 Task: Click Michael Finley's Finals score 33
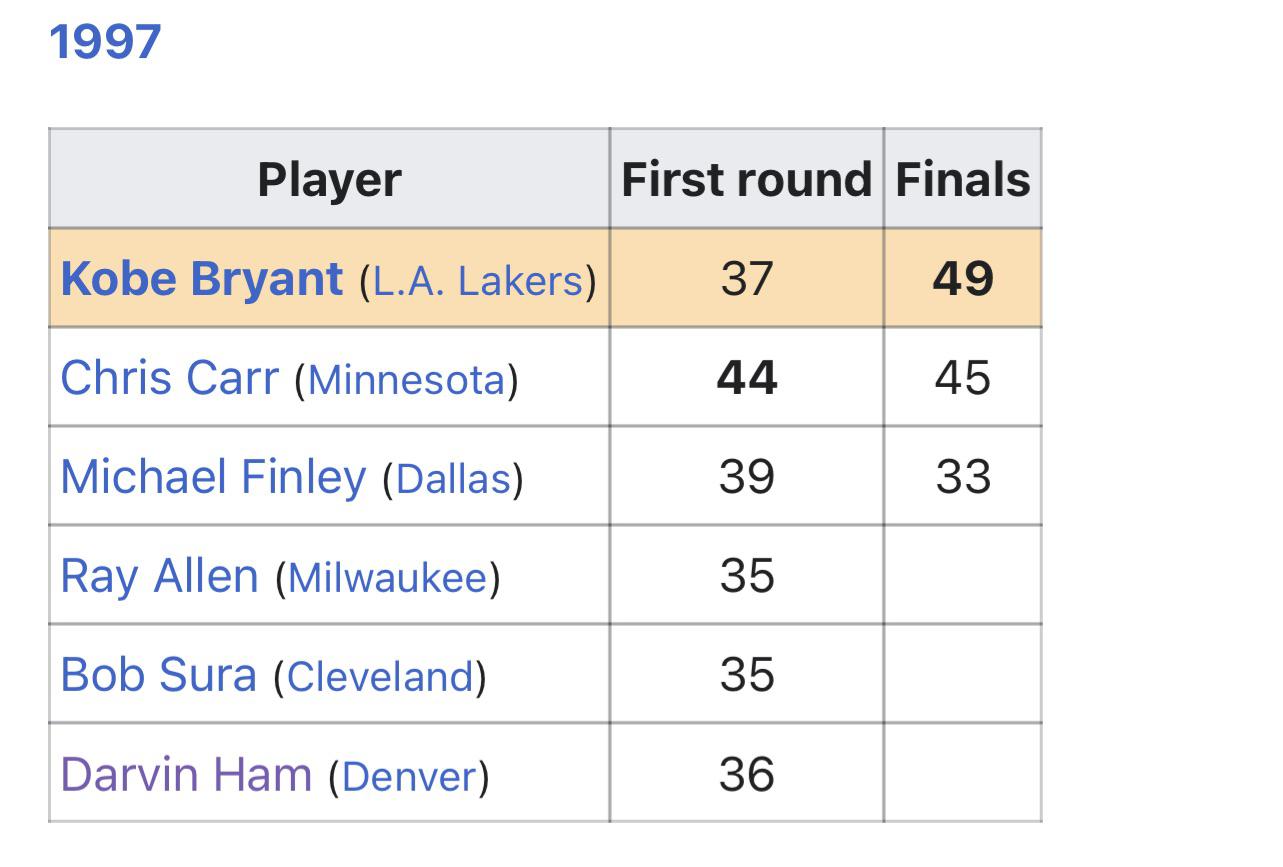point(963,477)
